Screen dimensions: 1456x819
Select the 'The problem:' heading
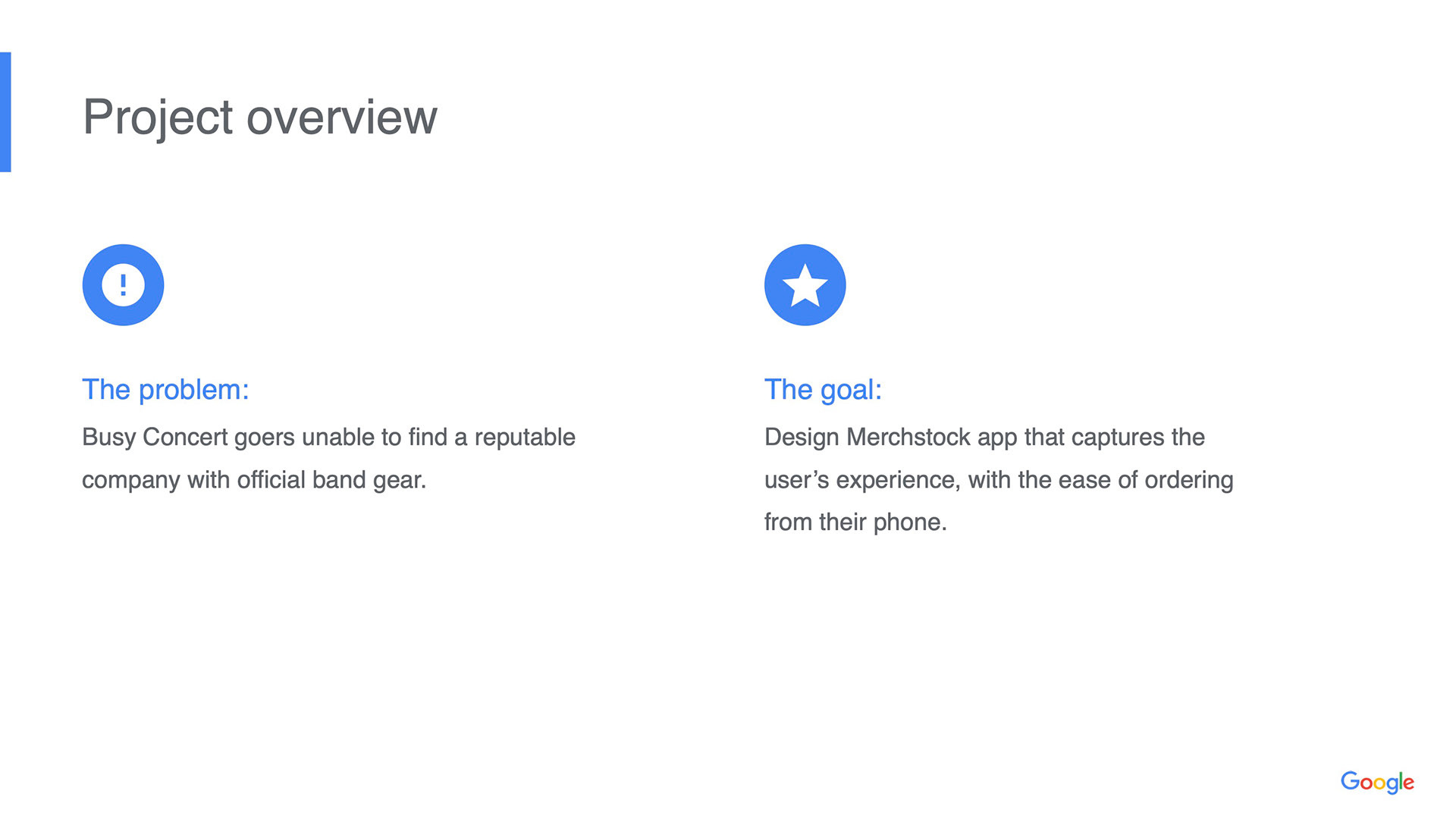(165, 390)
